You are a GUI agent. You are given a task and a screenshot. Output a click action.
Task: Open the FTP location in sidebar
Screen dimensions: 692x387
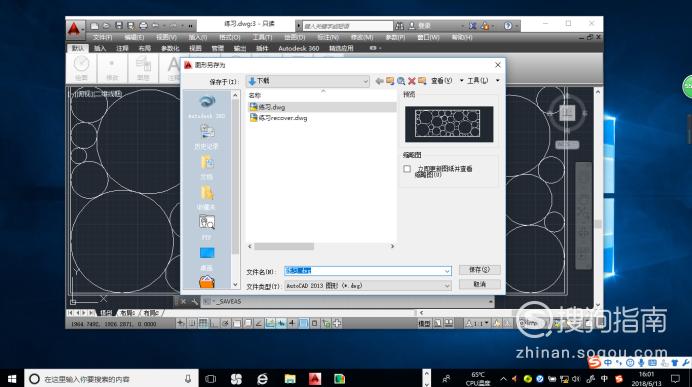(207, 227)
